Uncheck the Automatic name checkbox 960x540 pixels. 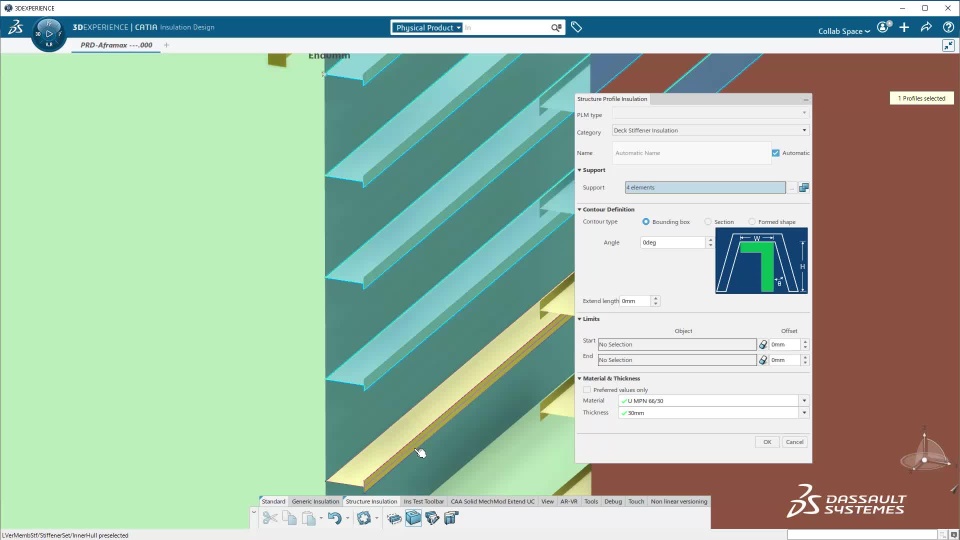776,153
